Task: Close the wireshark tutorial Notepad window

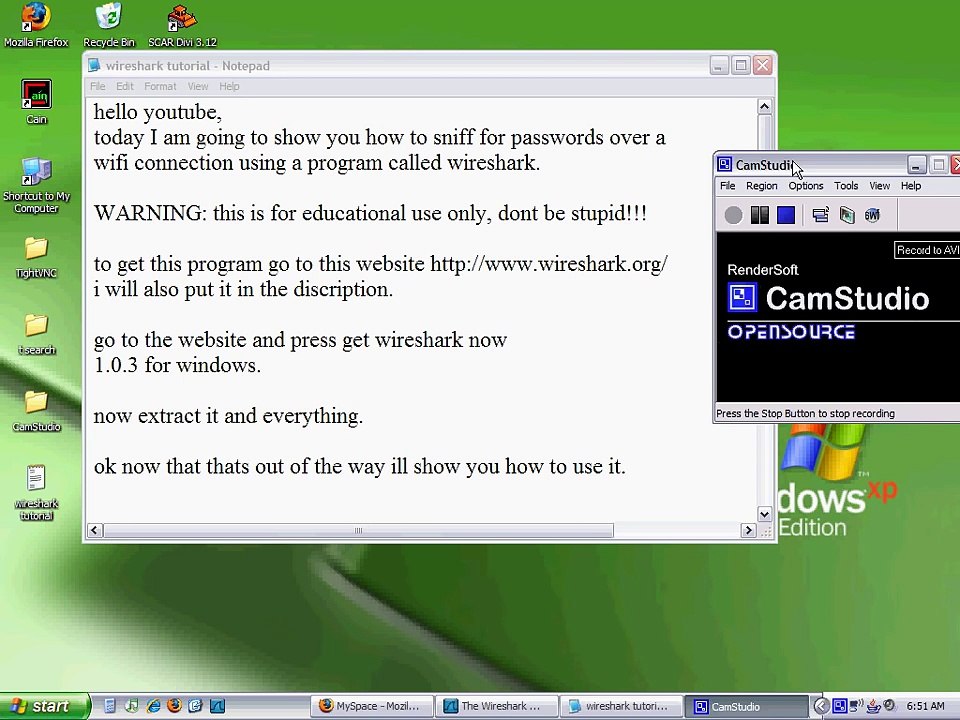Action: tap(762, 65)
